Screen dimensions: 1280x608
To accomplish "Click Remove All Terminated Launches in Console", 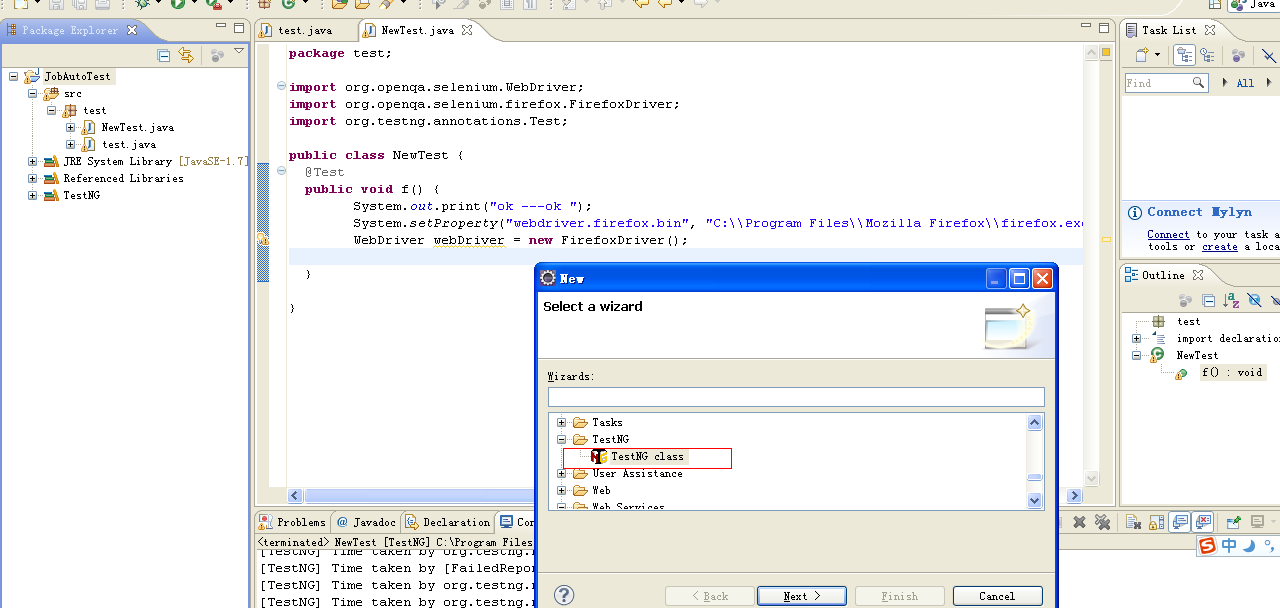I will click(x=1102, y=522).
